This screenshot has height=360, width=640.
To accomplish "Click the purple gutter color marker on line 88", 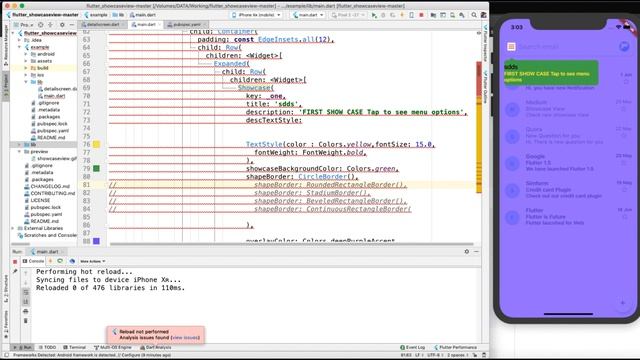I will click(x=96, y=241).
